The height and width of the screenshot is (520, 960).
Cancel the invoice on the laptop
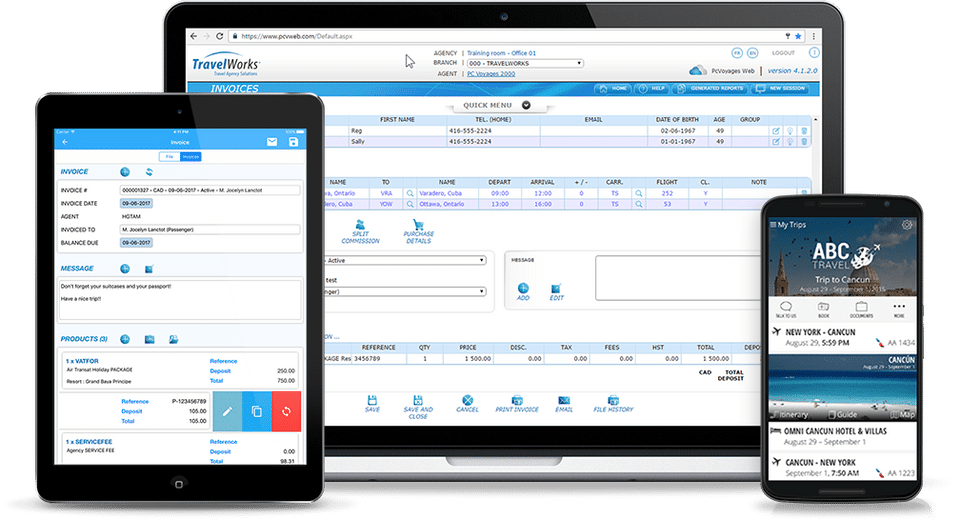(467, 404)
